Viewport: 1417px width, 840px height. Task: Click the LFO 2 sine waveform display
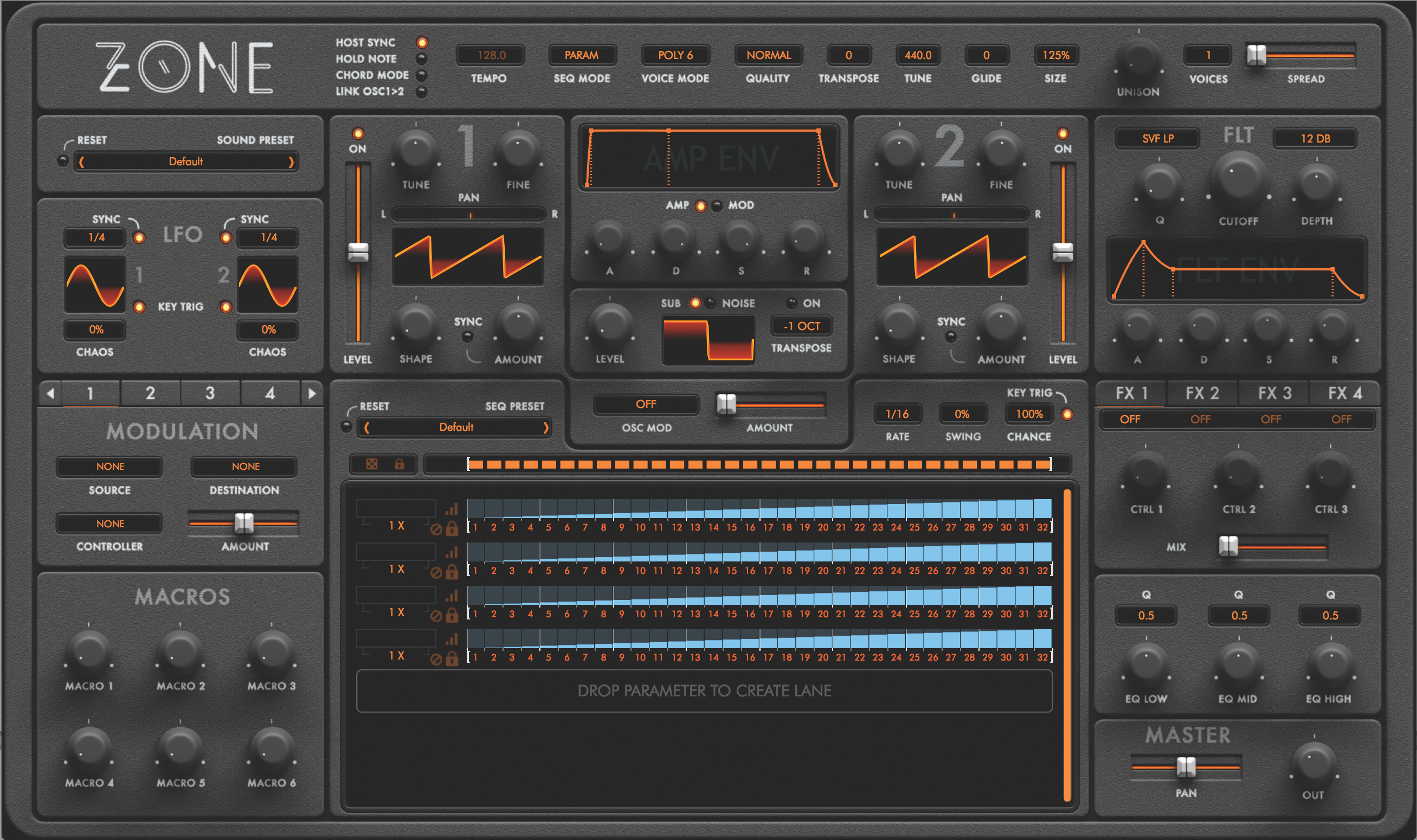(x=267, y=284)
